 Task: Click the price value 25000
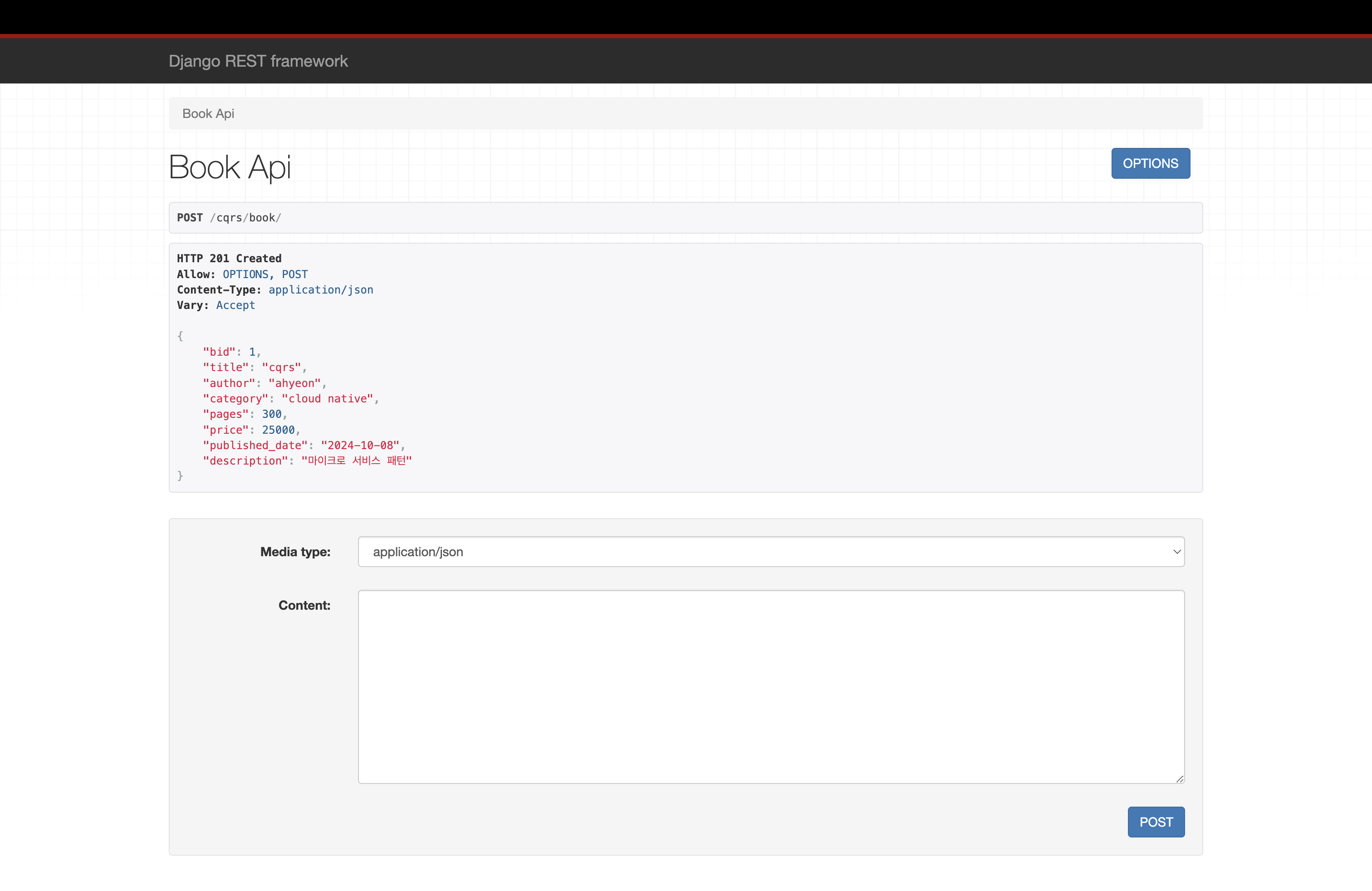pos(278,430)
